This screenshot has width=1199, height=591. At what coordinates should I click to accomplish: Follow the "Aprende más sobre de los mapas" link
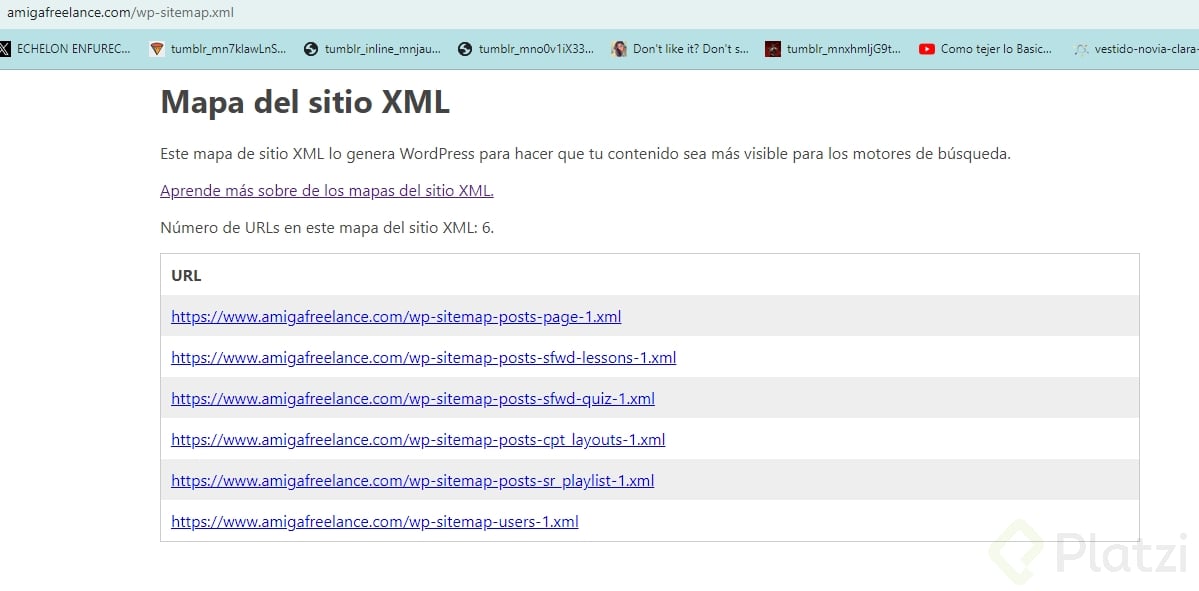[327, 191]
